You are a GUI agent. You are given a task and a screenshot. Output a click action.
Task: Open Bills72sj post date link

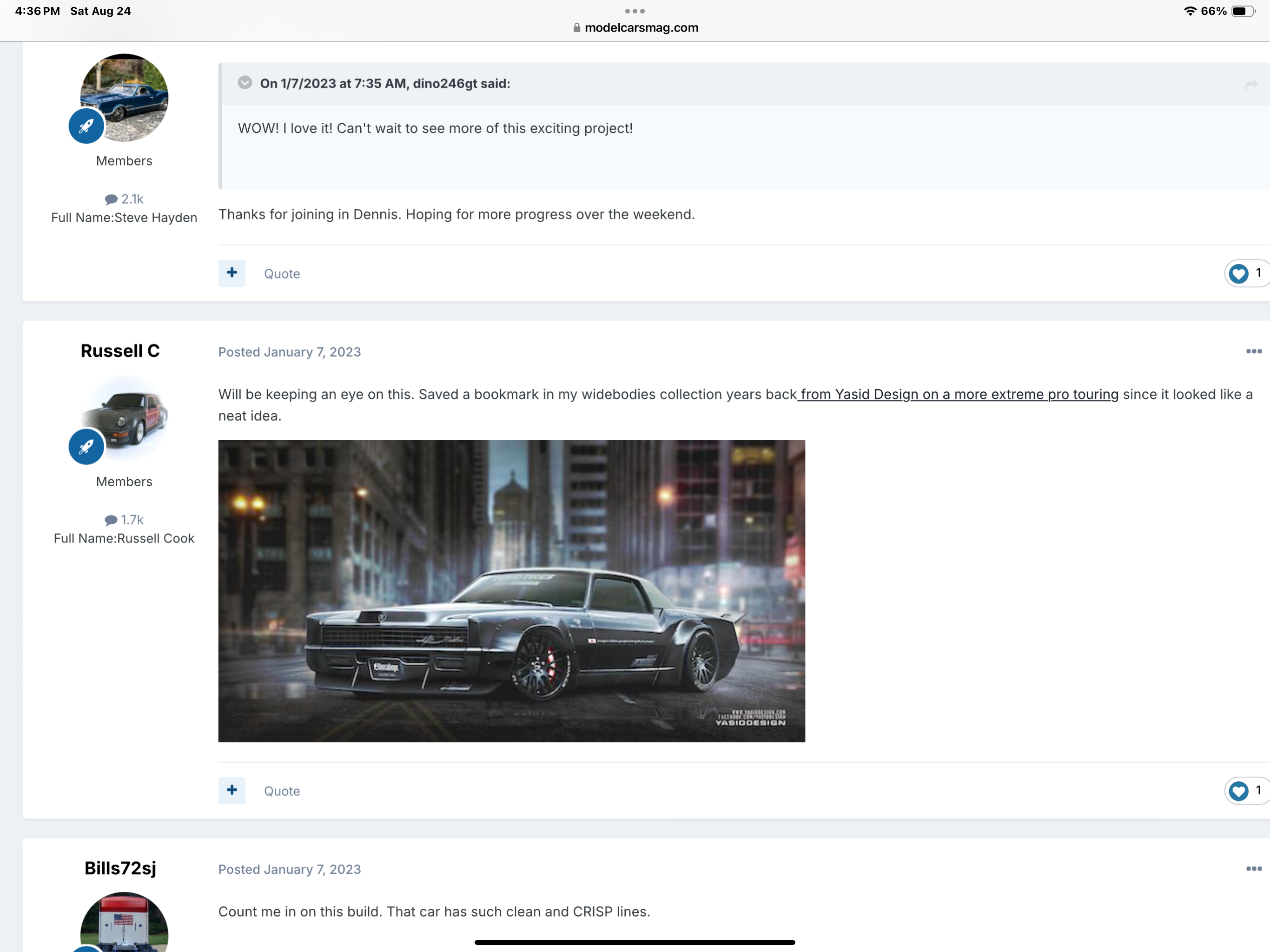[289, 869]
